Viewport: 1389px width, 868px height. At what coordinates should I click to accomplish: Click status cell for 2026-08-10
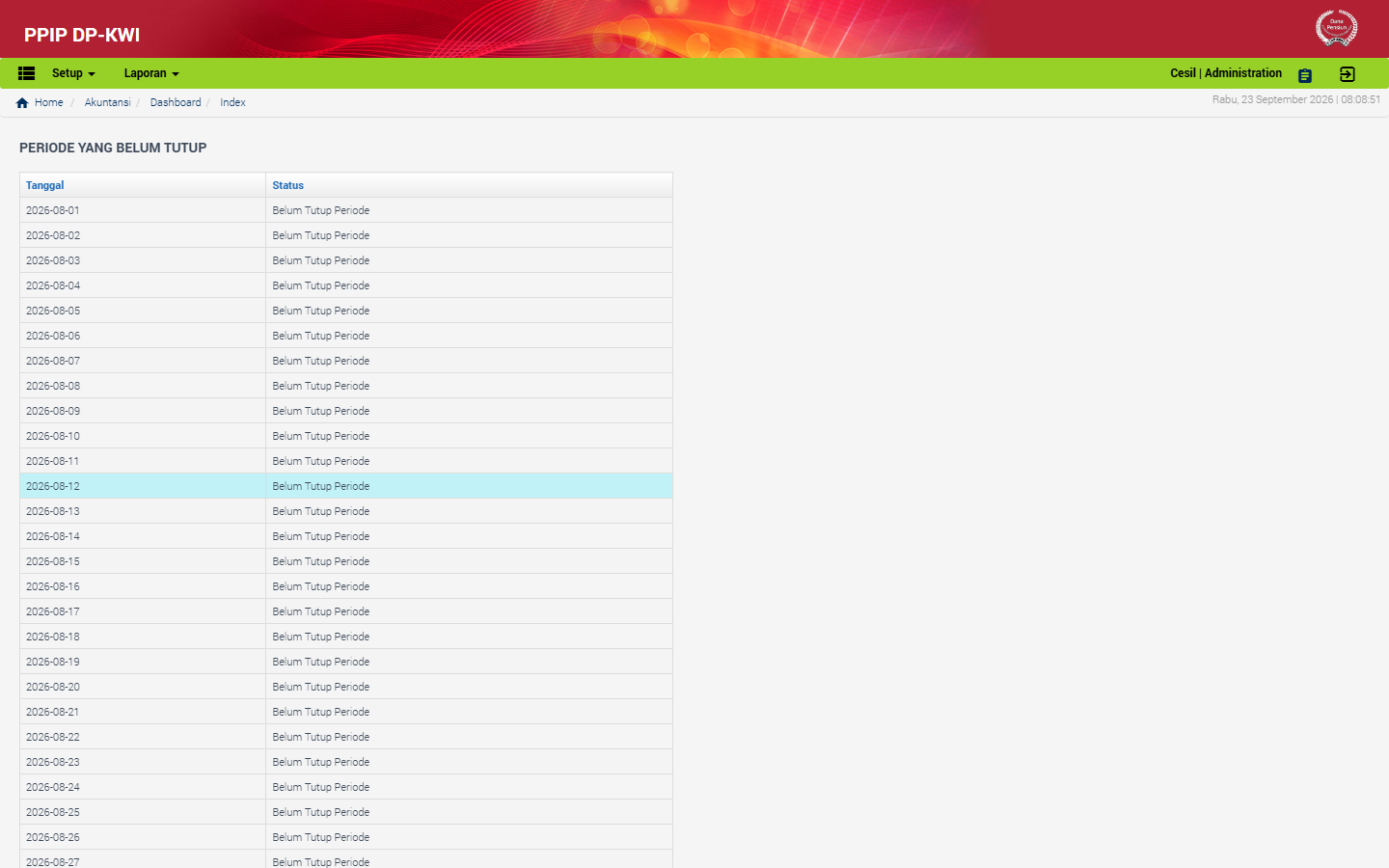click(x=469, y=436)
